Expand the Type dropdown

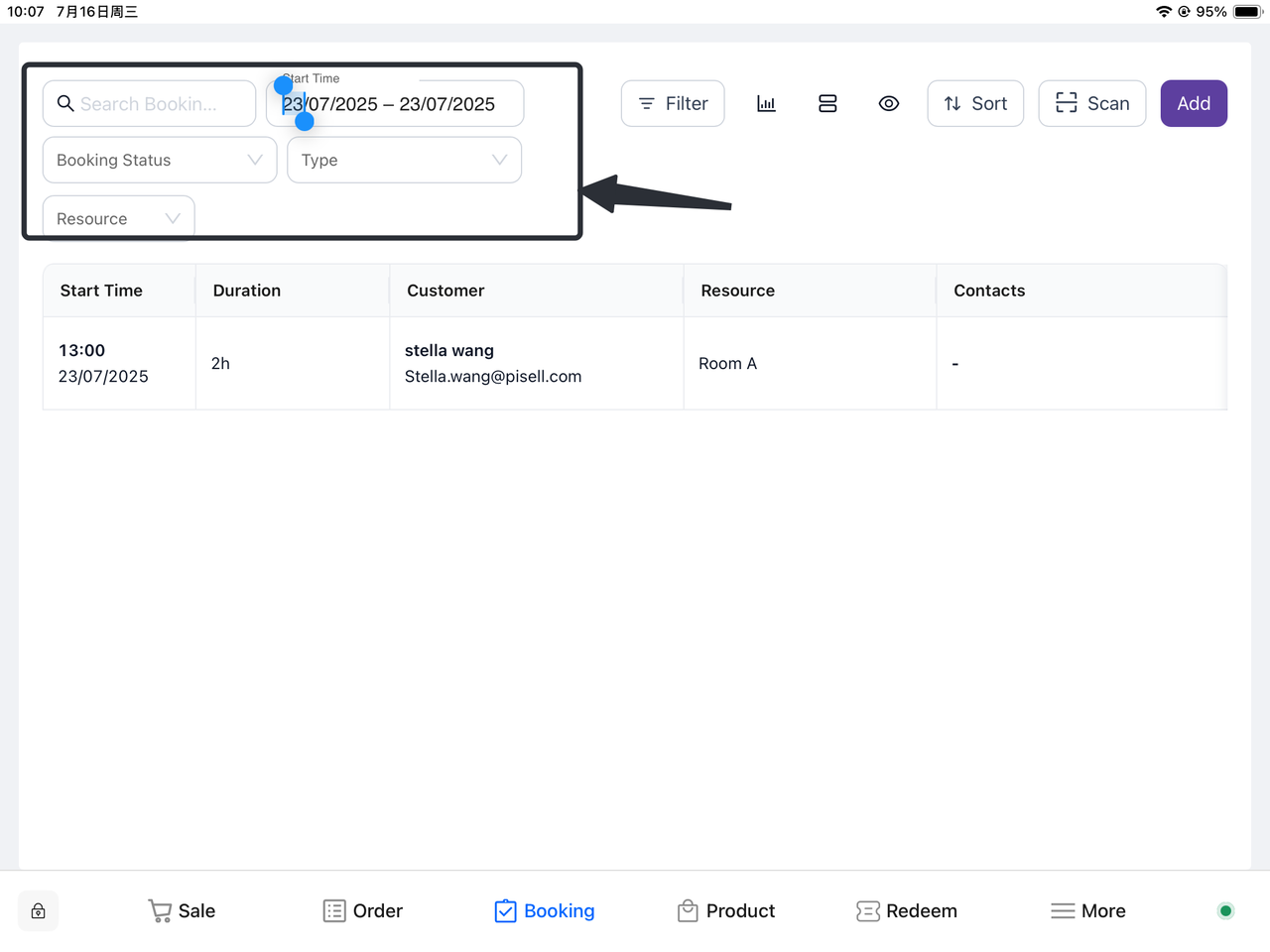coord(404,160)
